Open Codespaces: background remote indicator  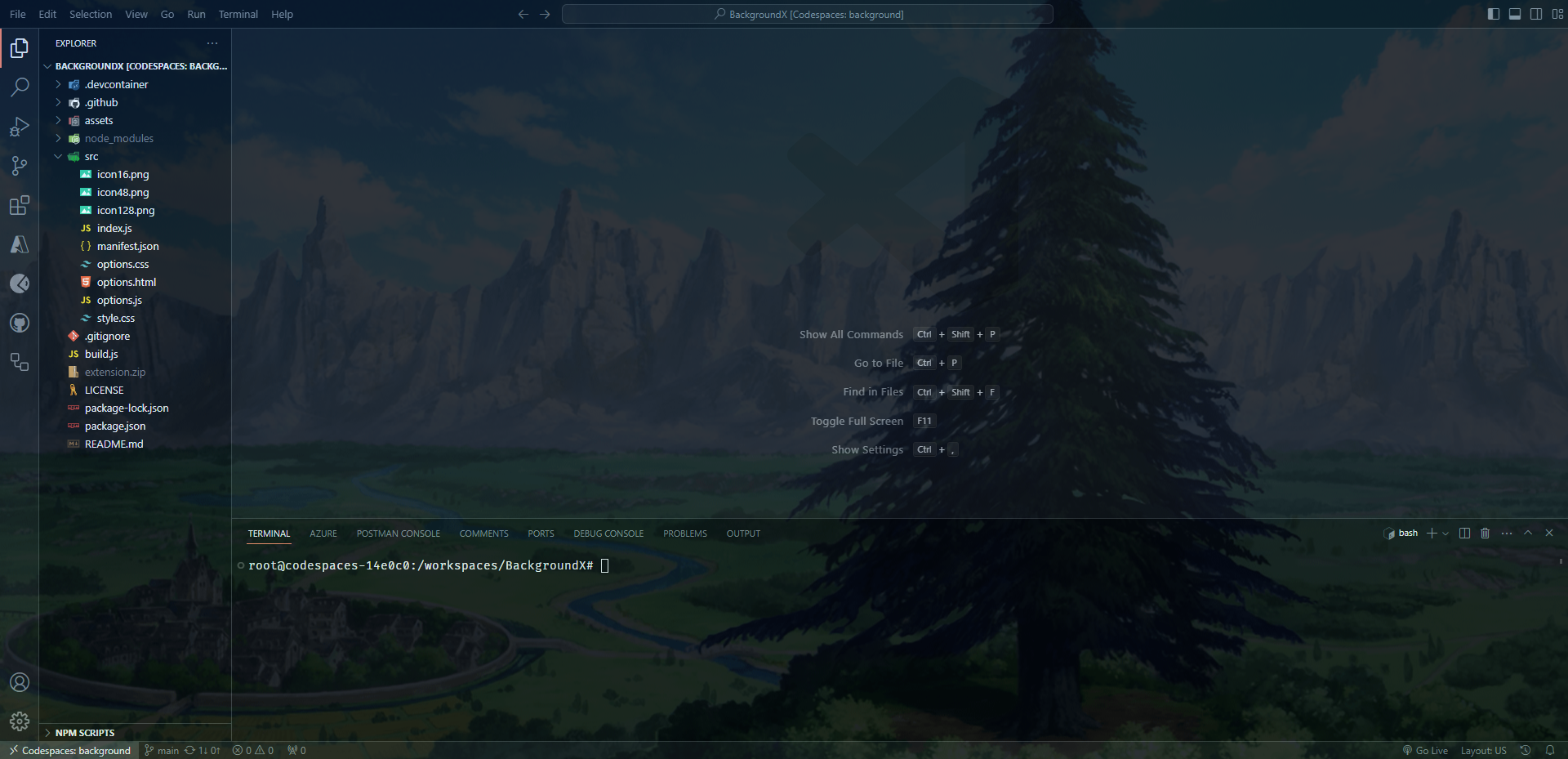pos(69,751)
